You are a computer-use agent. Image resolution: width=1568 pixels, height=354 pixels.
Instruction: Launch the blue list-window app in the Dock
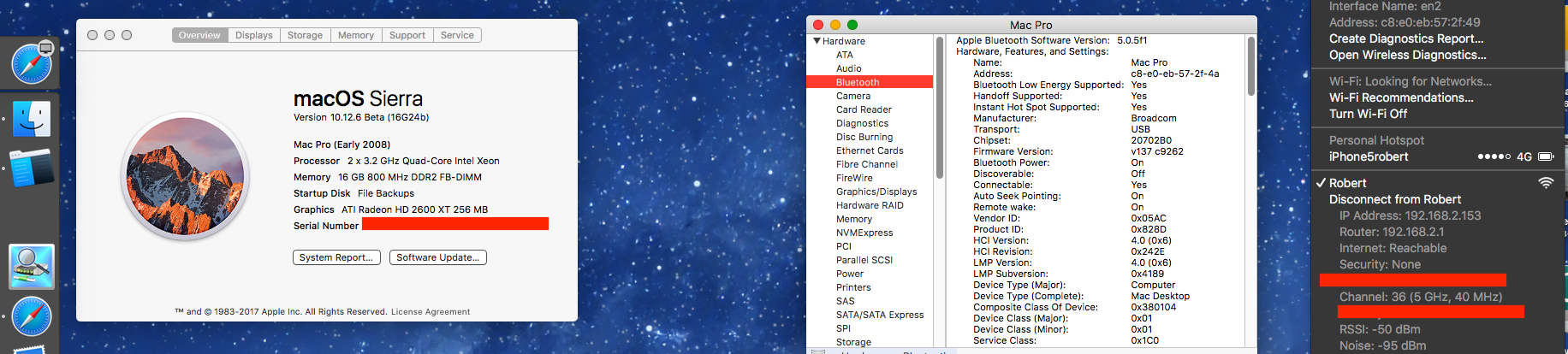click(x=32, y=168)
